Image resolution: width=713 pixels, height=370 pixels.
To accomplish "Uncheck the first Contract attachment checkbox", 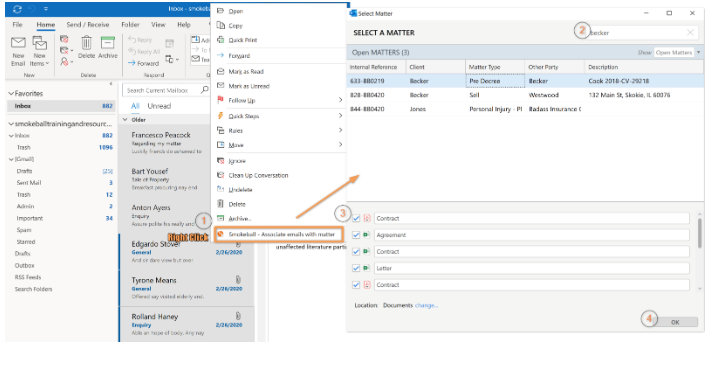I will pyautogui.click(x=356, y=218).
